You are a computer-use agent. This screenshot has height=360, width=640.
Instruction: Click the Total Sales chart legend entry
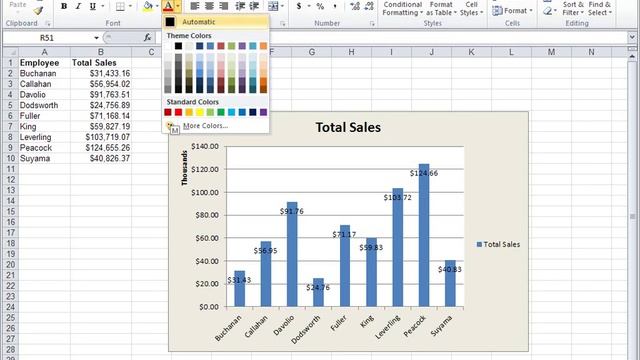point(499,244)
